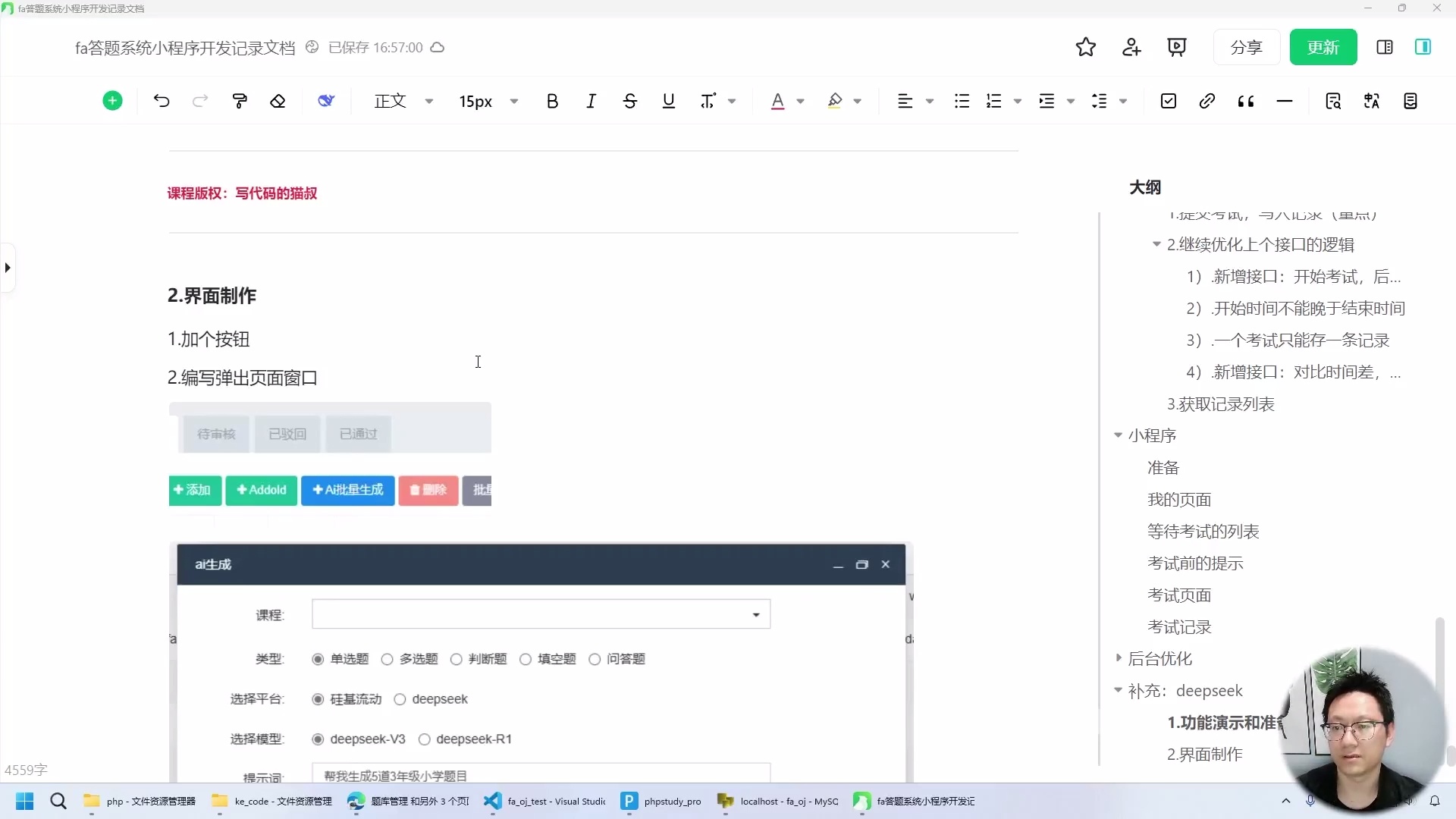Insert a hyperlink
Viewport: 1456px width, 819px height.
(1207, 101)
